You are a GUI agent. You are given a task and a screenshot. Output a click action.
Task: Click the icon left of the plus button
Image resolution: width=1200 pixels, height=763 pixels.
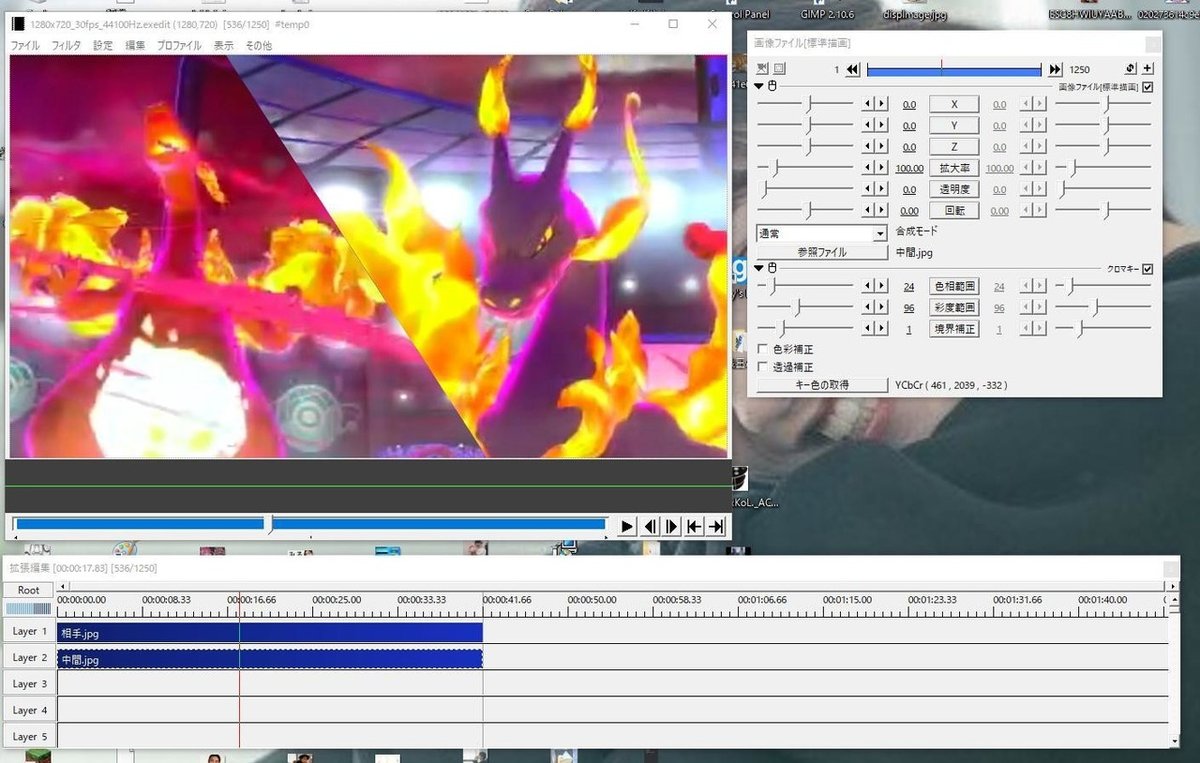1130,68
